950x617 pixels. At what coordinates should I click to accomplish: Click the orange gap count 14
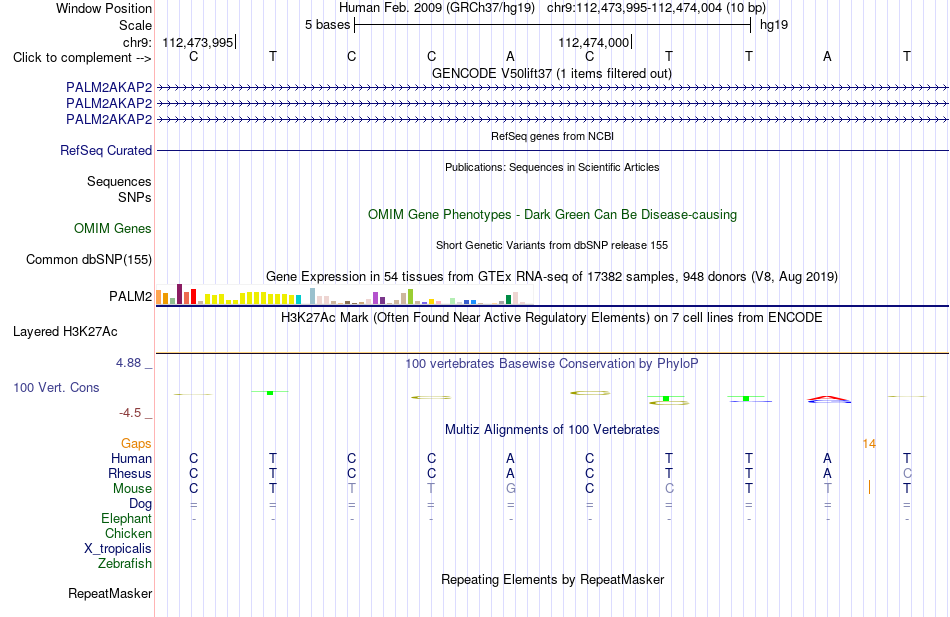(x=869, y=444)
